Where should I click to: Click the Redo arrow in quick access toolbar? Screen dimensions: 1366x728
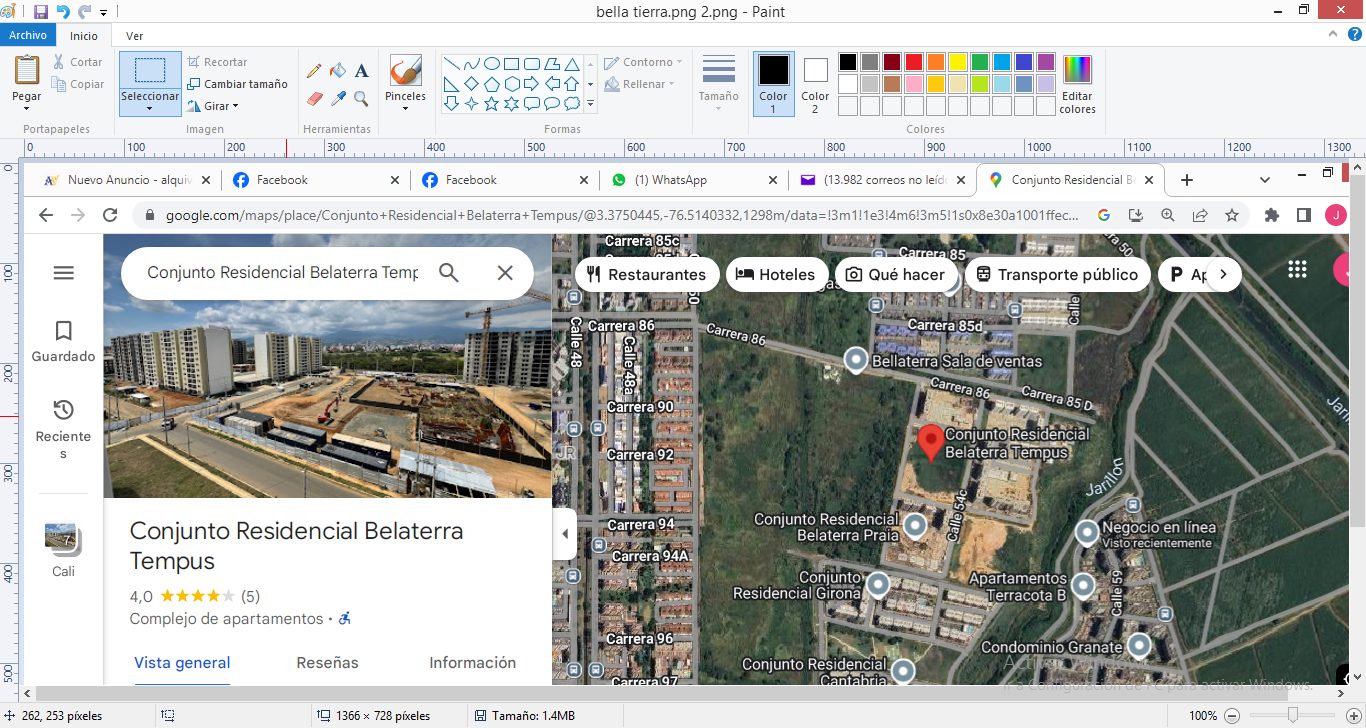point(84,12)
